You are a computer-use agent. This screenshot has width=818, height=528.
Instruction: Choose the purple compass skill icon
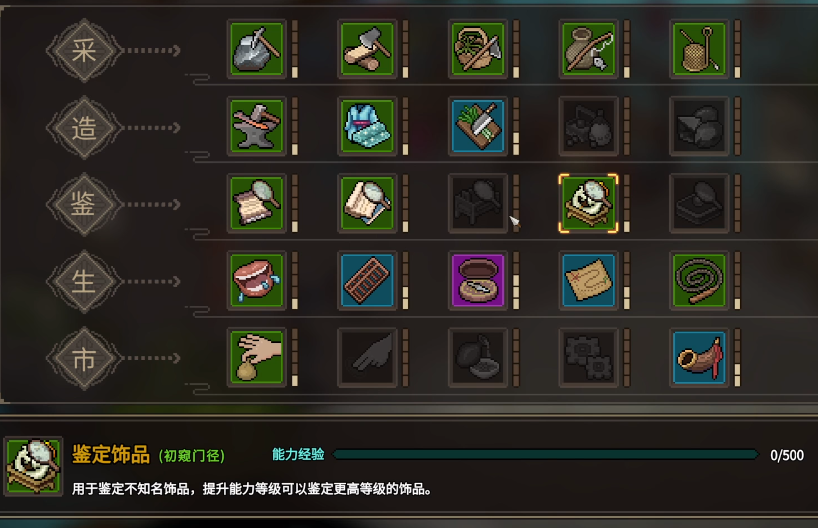point(478,281)
